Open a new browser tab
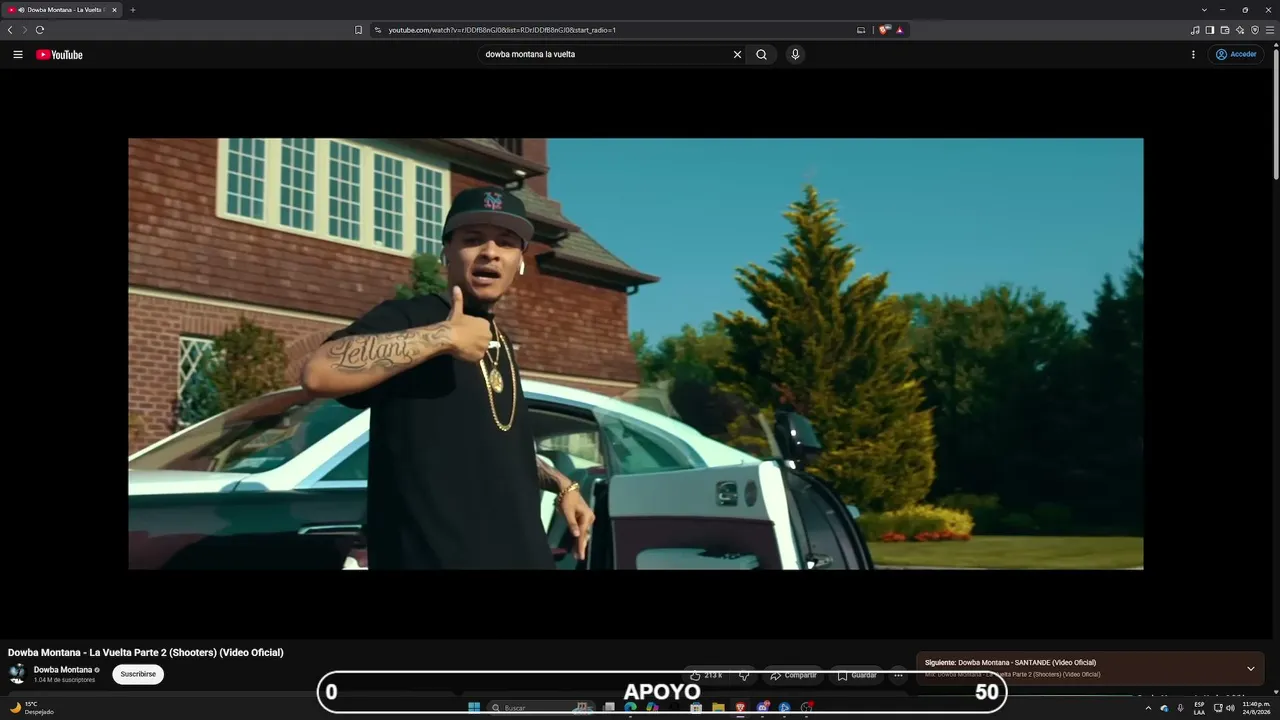Viewport: 1280px width, 720px height. pyautogui.click(x=133, y=10)
